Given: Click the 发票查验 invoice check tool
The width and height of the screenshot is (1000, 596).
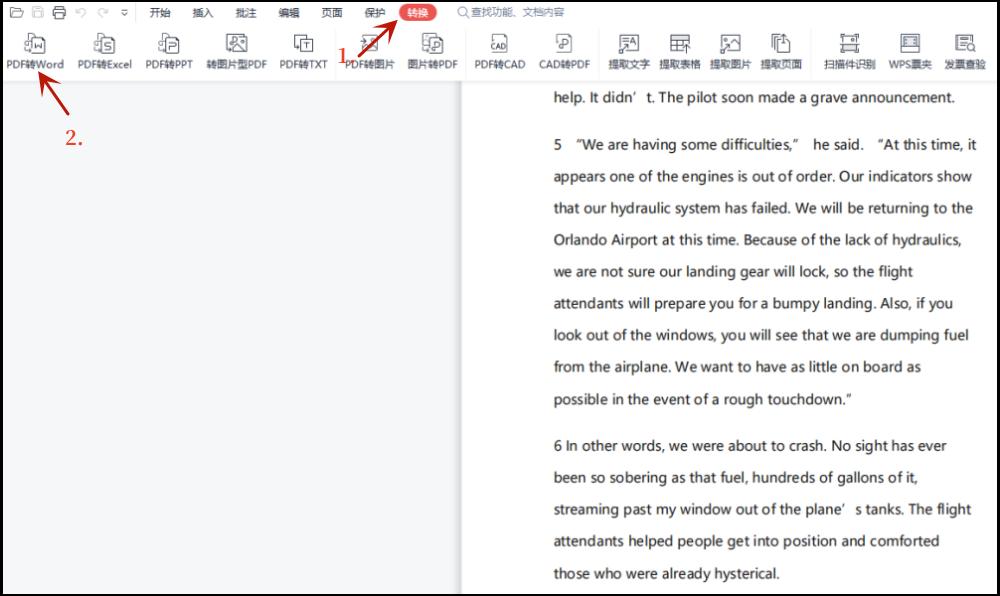Looking at the screenshot, I should (965, 51).
